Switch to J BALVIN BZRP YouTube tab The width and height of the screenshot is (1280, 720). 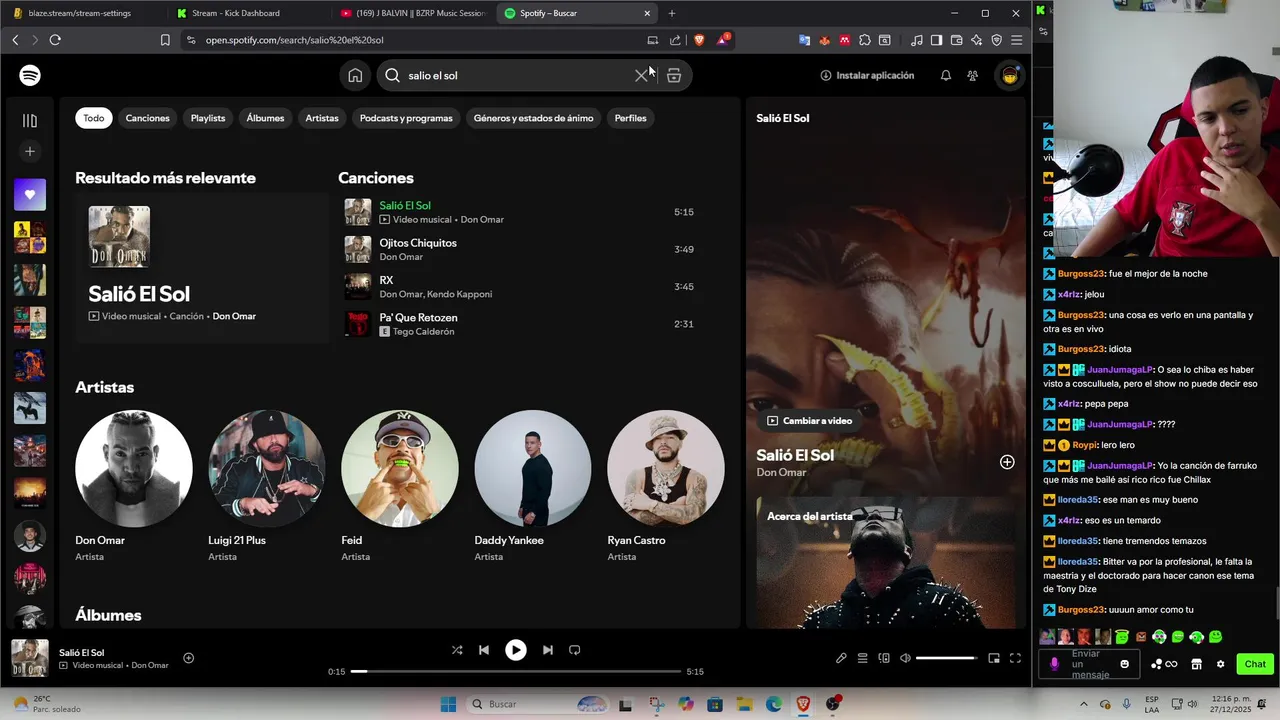coord(412,13)
